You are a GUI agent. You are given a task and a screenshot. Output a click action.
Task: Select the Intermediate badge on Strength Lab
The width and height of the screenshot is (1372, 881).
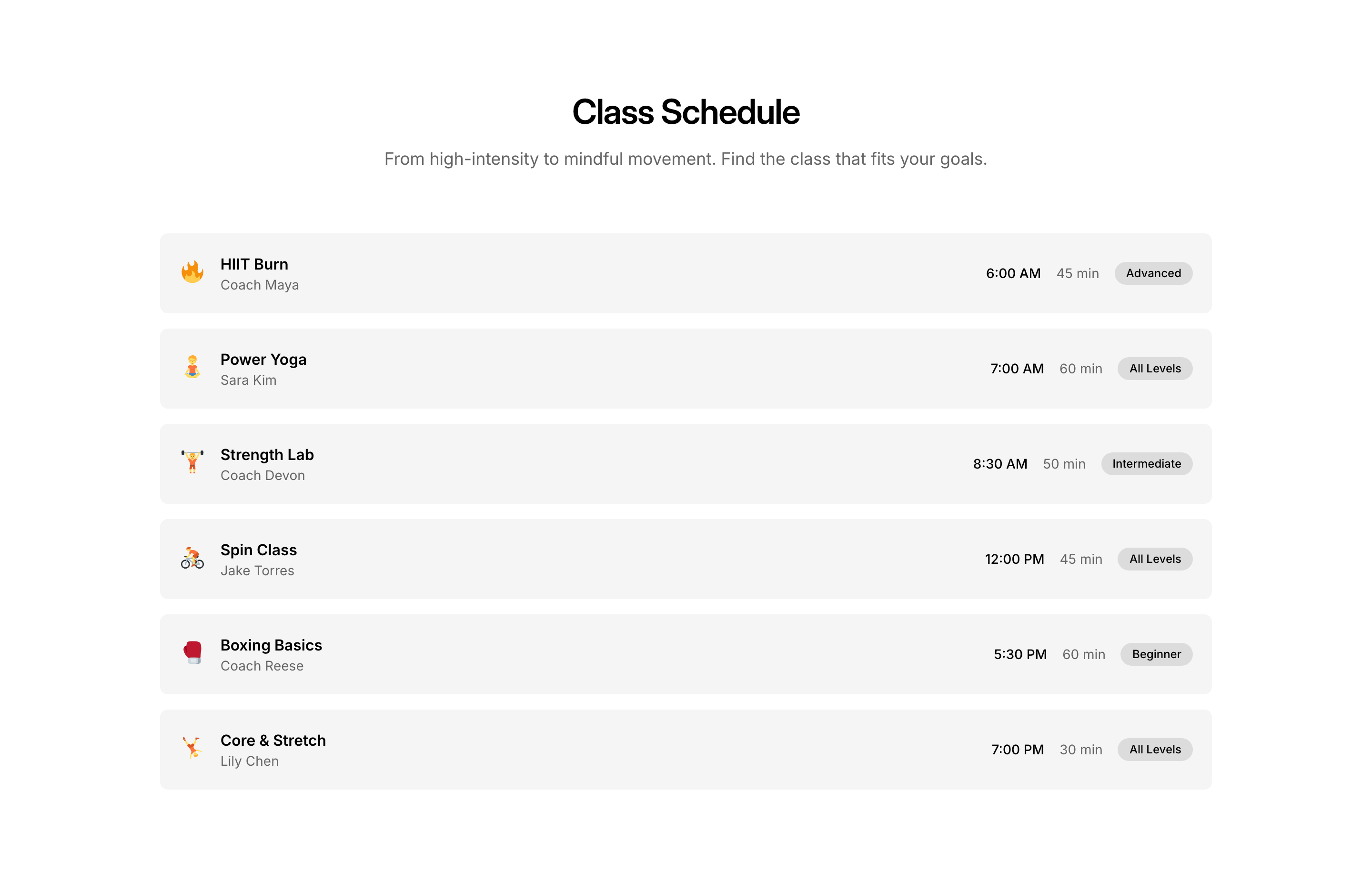1146,464
